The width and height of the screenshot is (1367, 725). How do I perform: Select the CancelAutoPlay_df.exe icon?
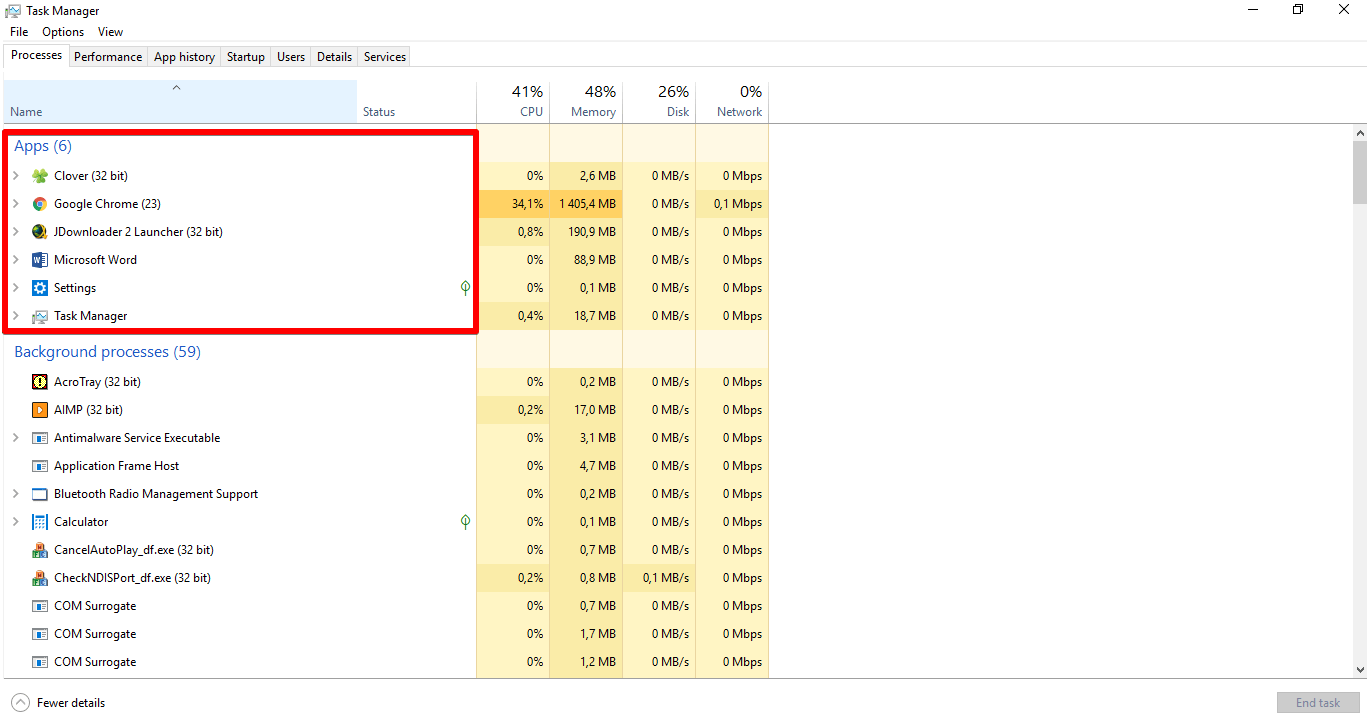pyautogui.click(x=40, y=549)
